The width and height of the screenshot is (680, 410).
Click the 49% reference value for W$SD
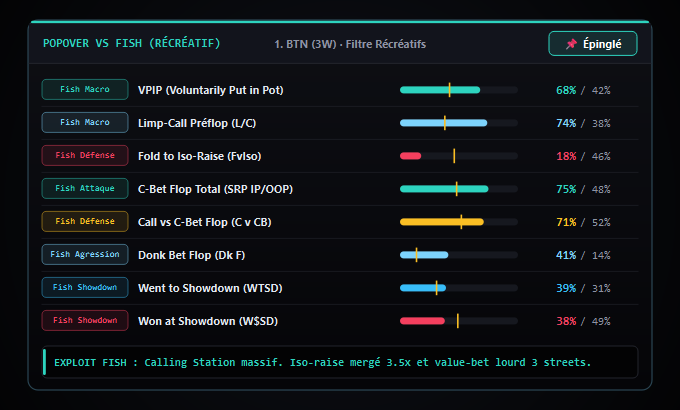pos(601,321)
